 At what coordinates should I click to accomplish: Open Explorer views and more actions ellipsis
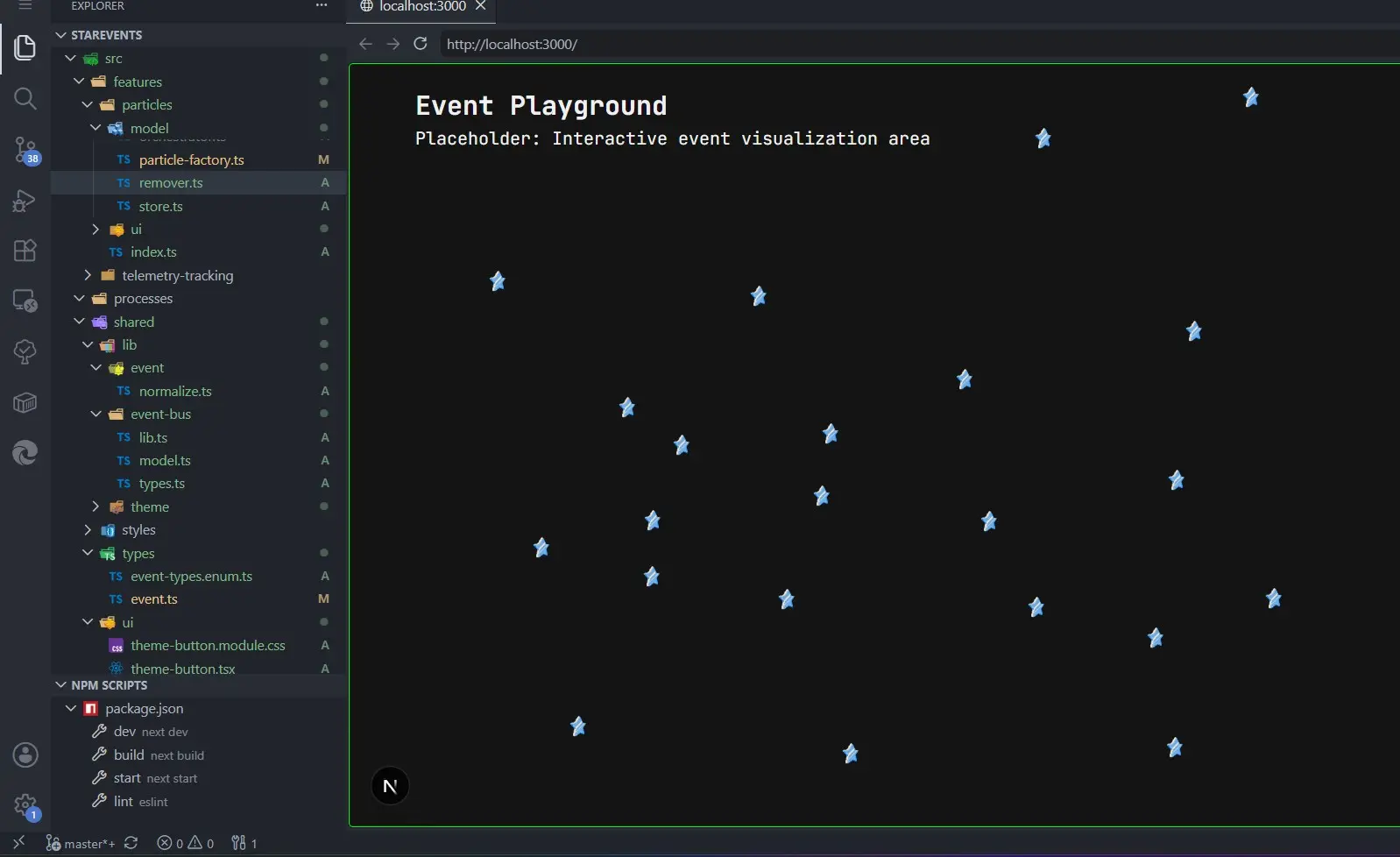(x=322, y=5)
